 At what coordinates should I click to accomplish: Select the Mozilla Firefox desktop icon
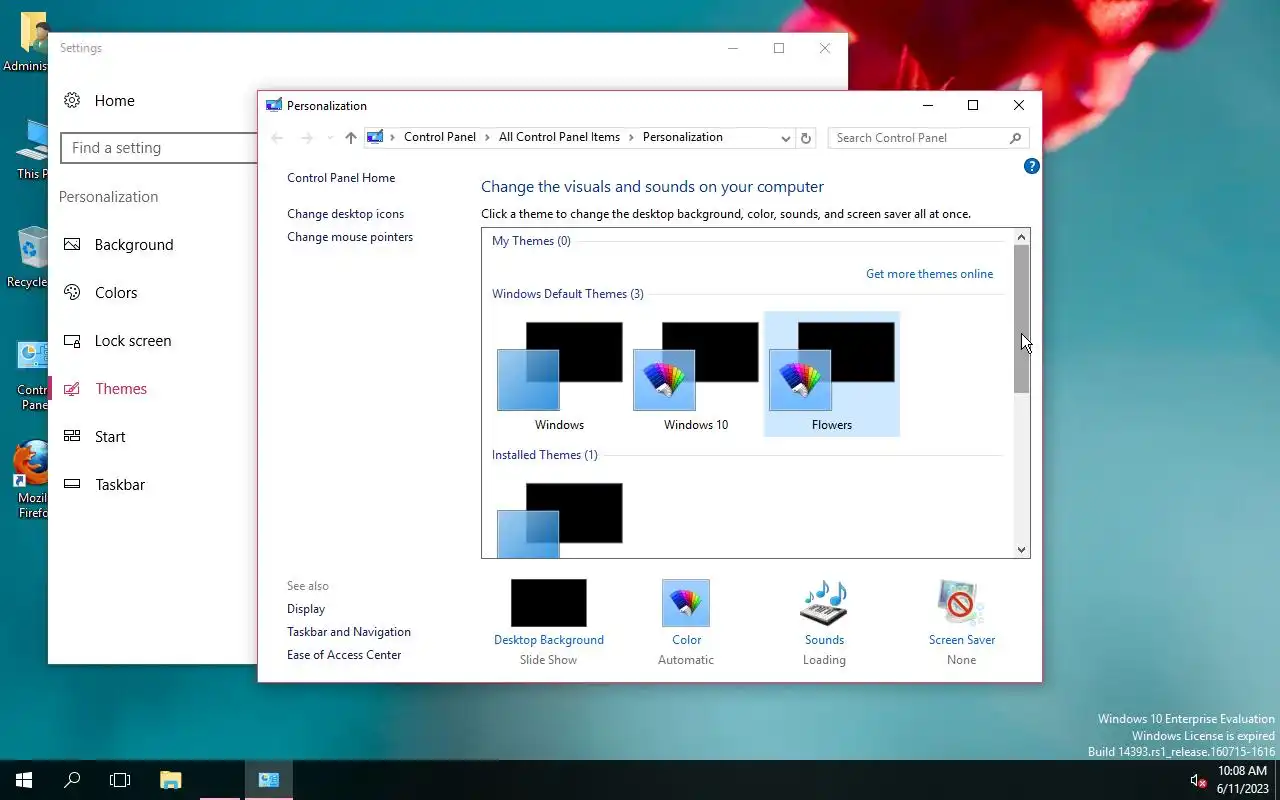[32, 480]
